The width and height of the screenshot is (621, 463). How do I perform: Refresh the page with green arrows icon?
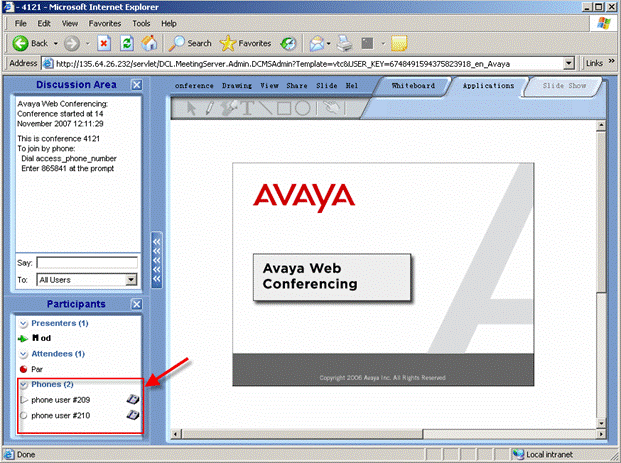click(x=127, y=43)
